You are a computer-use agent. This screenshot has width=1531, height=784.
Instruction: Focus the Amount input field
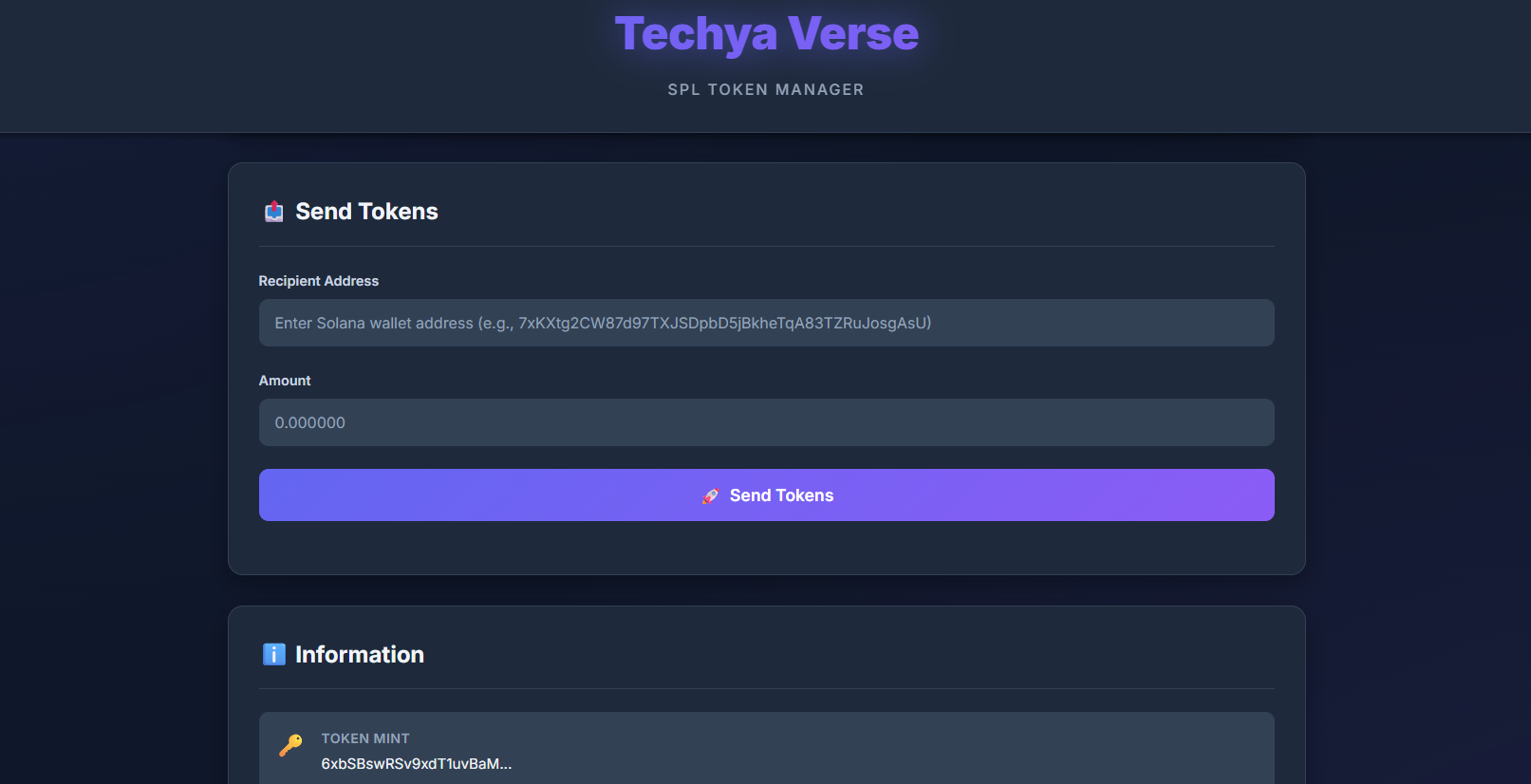(x=766, y=422)
